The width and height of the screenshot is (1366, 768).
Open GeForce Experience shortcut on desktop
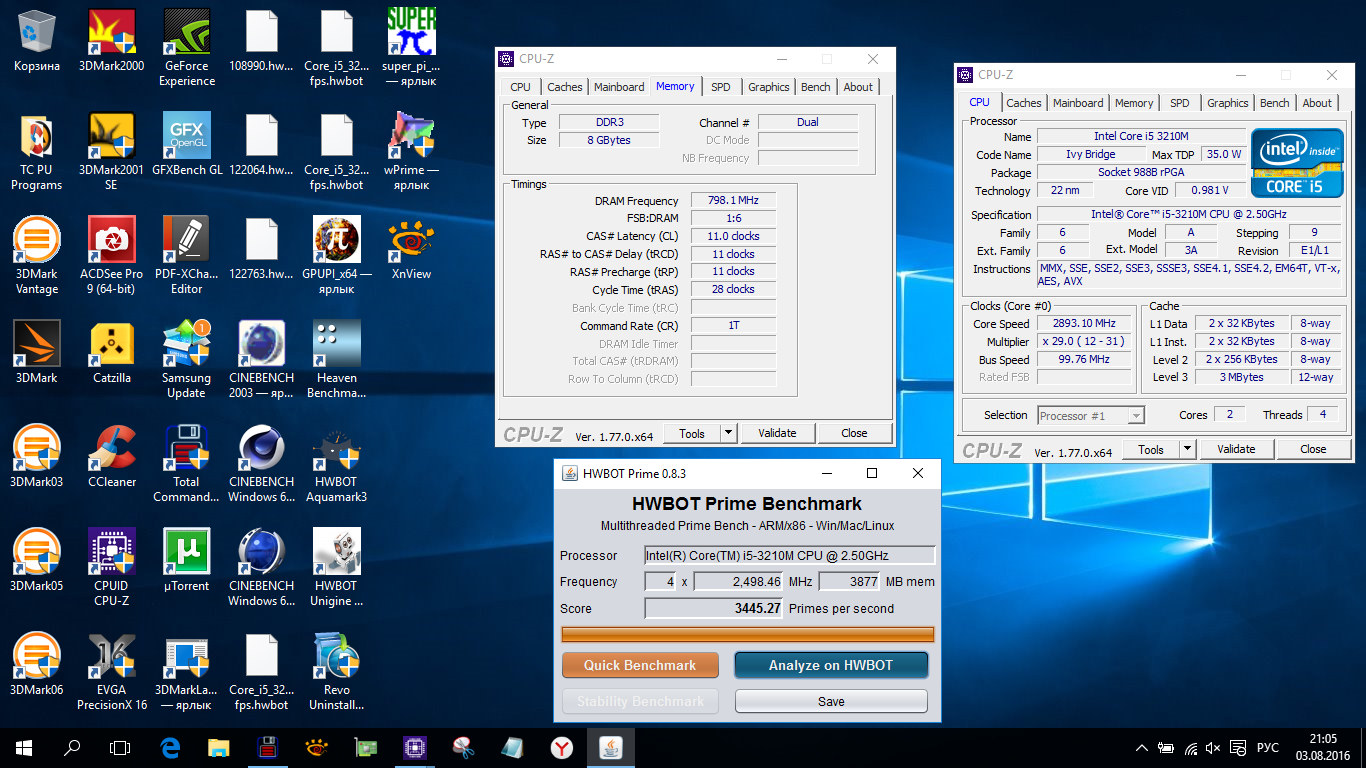tap(187, 48)
